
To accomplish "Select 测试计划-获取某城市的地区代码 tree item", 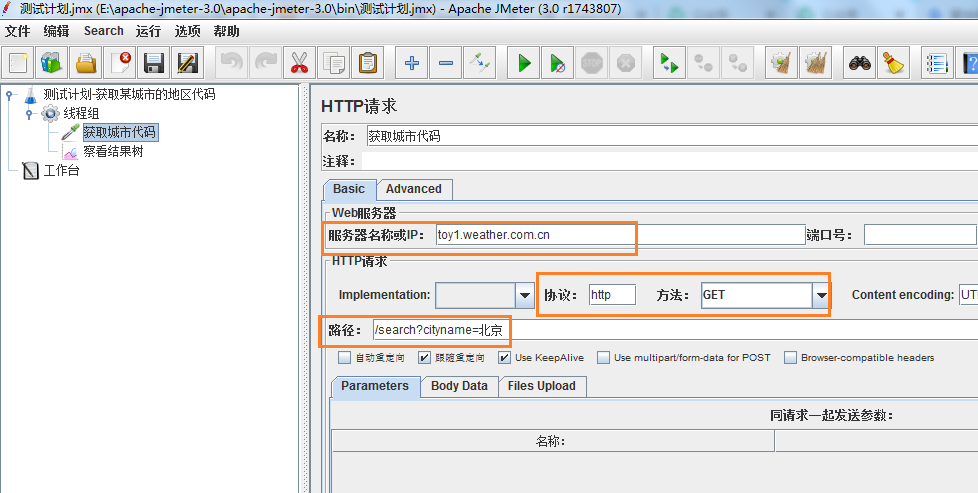I will click(129, 95).
